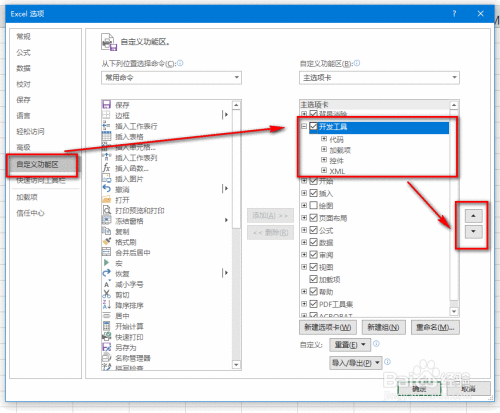500x413 pixels.
Task: Click the 降序排序 icon
Action: coord(106,305)
